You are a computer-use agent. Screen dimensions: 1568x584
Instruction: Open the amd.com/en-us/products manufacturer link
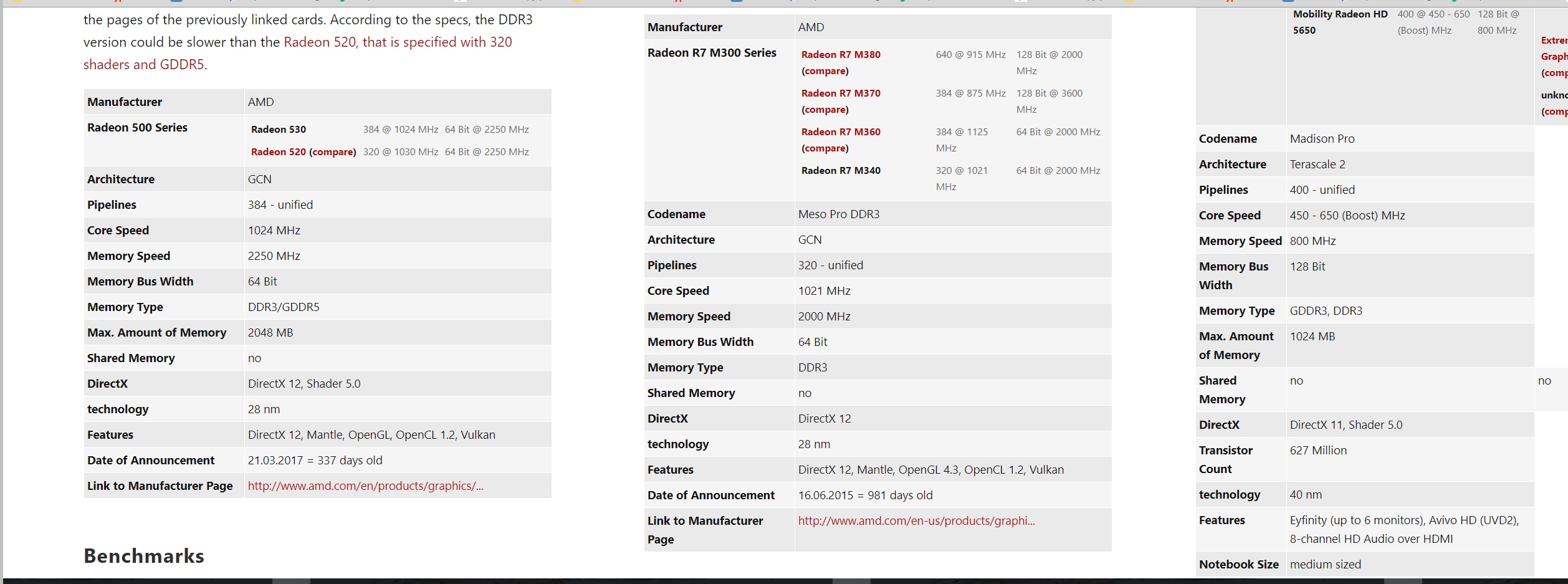(x=917, y=521)
